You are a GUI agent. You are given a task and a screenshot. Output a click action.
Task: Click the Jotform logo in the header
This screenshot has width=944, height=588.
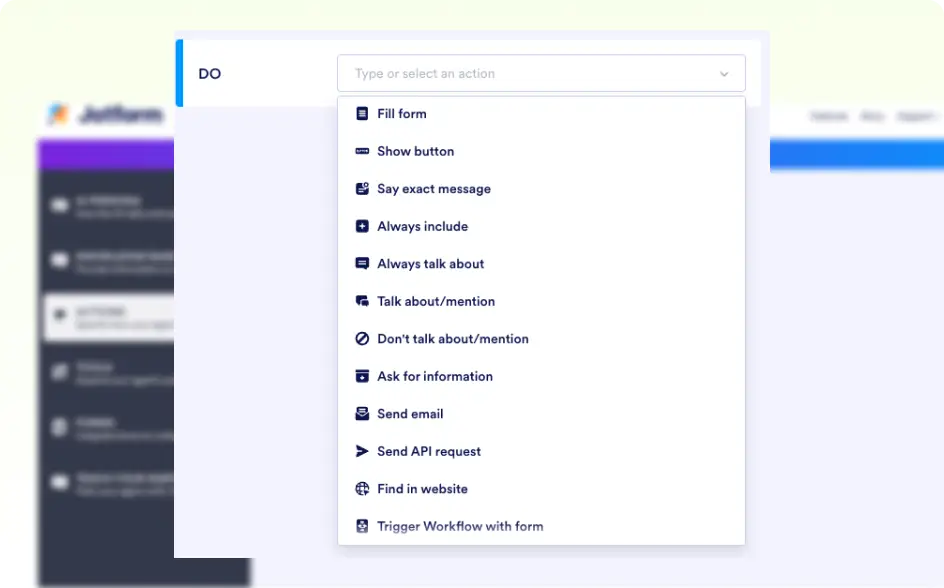pos(105,115)
